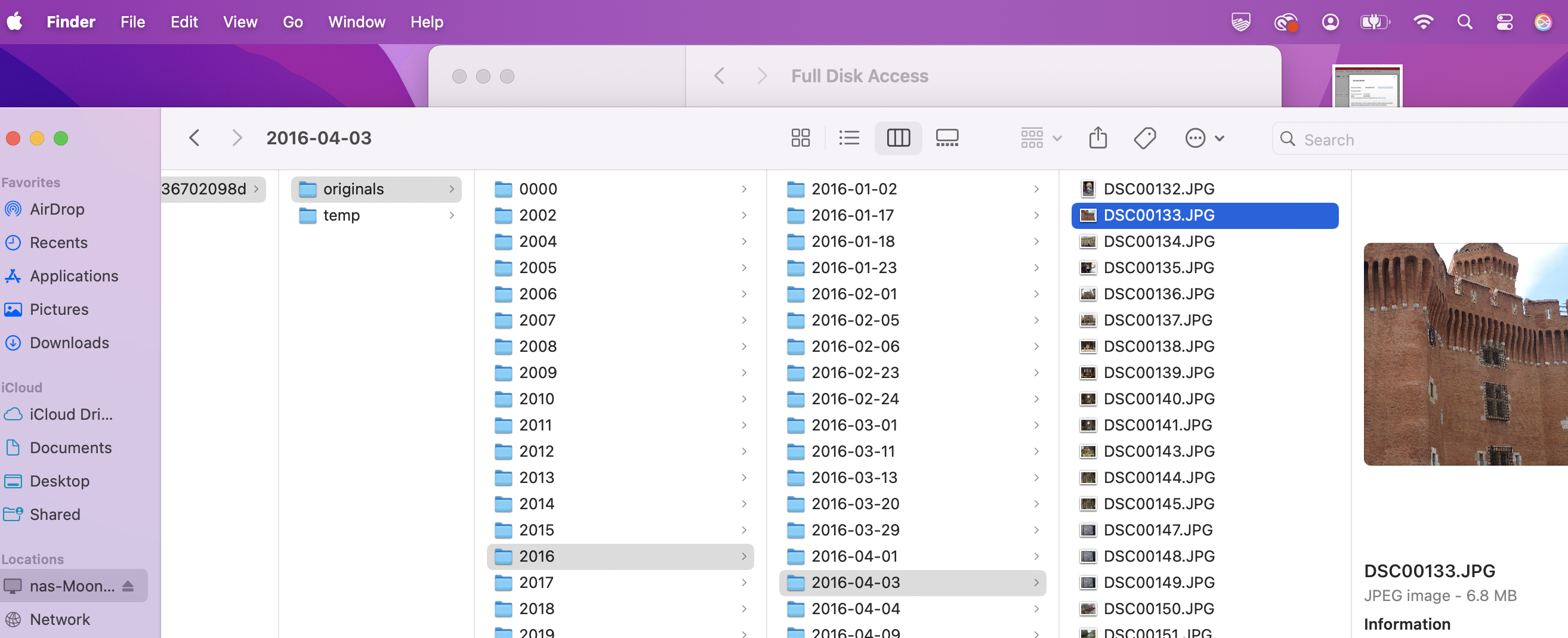Switch to list view in Finder toolbar
1568x638 pixels.
848,138
